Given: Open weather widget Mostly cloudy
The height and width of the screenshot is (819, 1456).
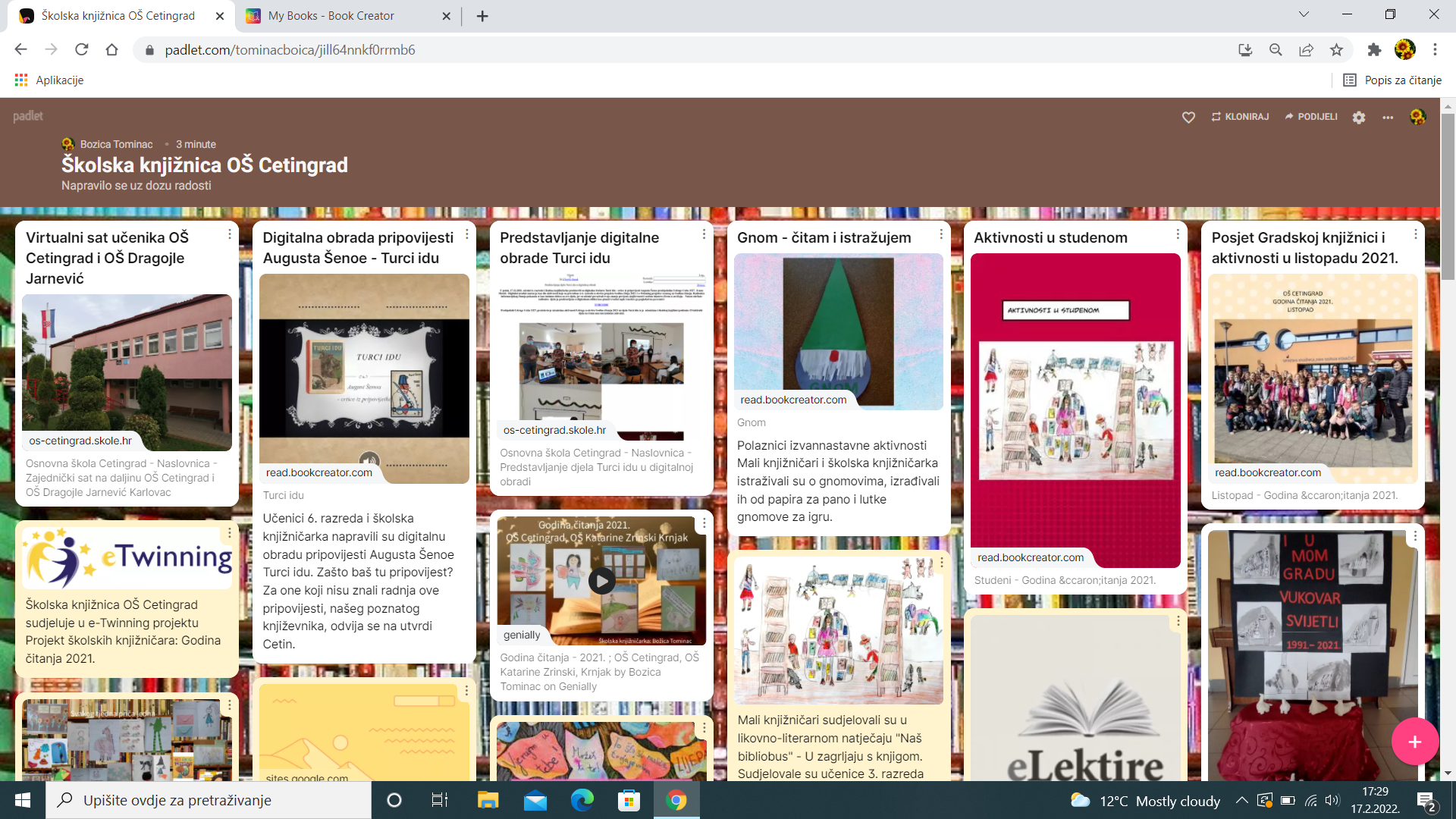Looking at the screenshot, I should [x=1145, y=801].
